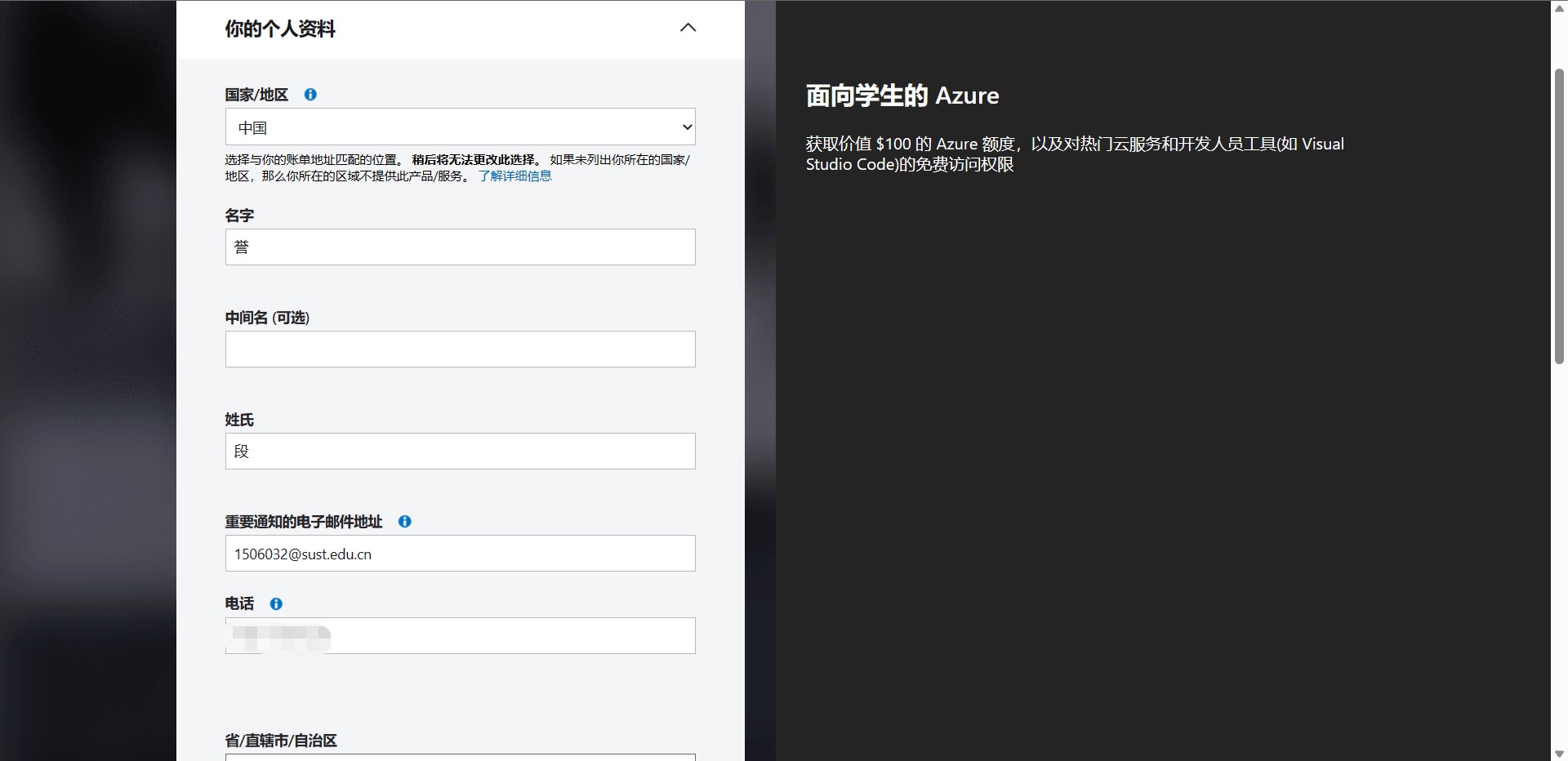1568x761 pixels.
Task: Click the info icon next to 电话
Action: [x=276, y=604]
